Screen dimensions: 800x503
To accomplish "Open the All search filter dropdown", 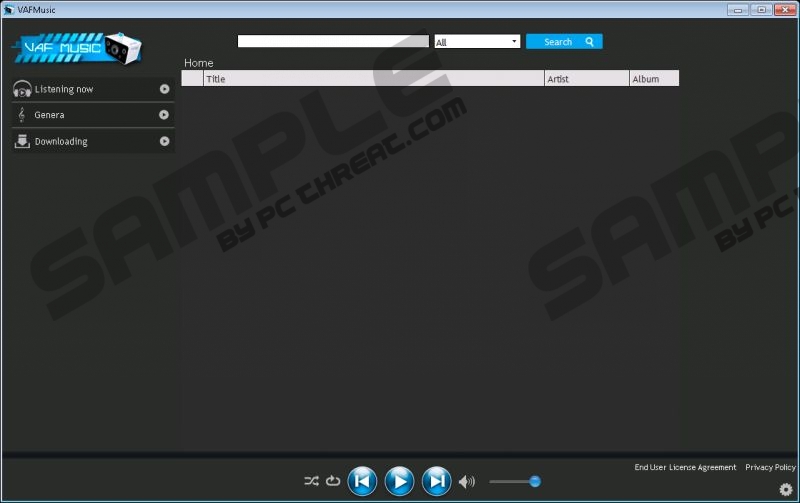I will point(477,42).
